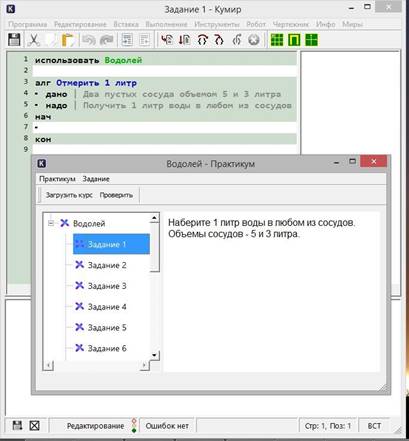The width and height of the screenshot is (409, 441).
Task: Click the crossed box icon in status bar
Action: pyautogui.click(x=35, y=425)
